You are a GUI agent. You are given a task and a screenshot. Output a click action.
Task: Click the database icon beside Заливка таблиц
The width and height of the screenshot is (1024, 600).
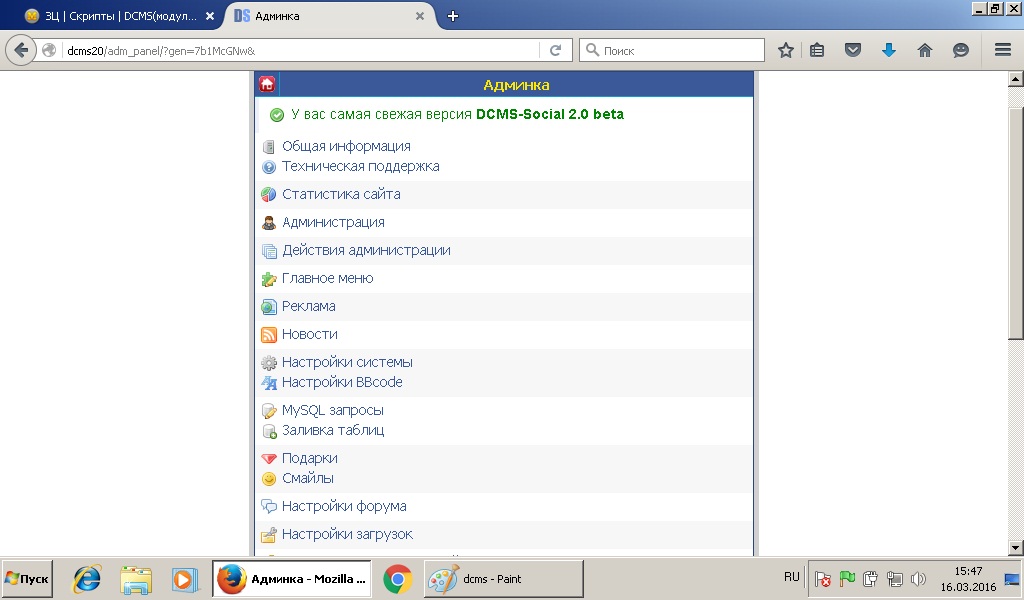tap(268, 431)
